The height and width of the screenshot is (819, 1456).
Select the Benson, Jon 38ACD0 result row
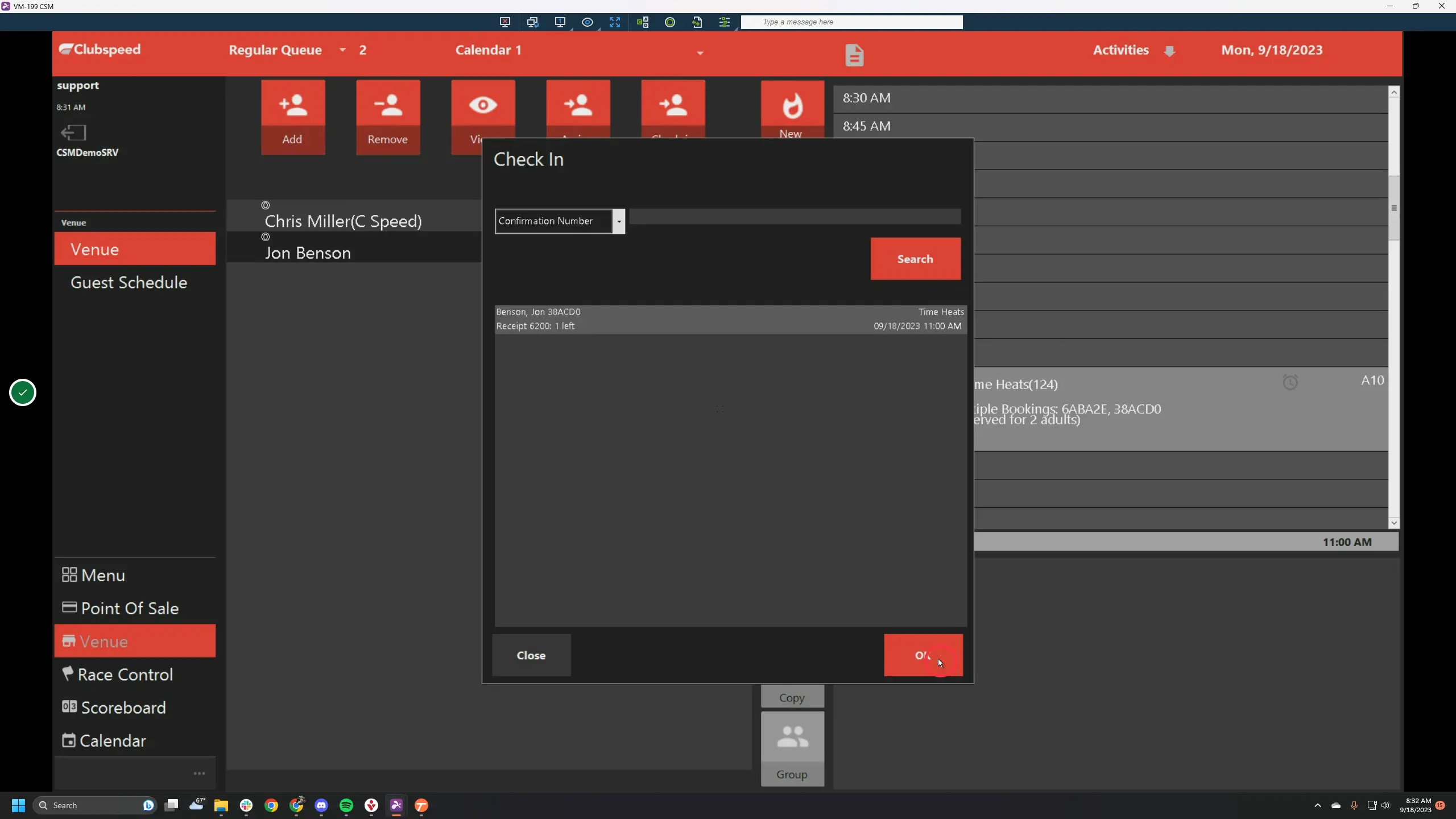tap(730, 319)
